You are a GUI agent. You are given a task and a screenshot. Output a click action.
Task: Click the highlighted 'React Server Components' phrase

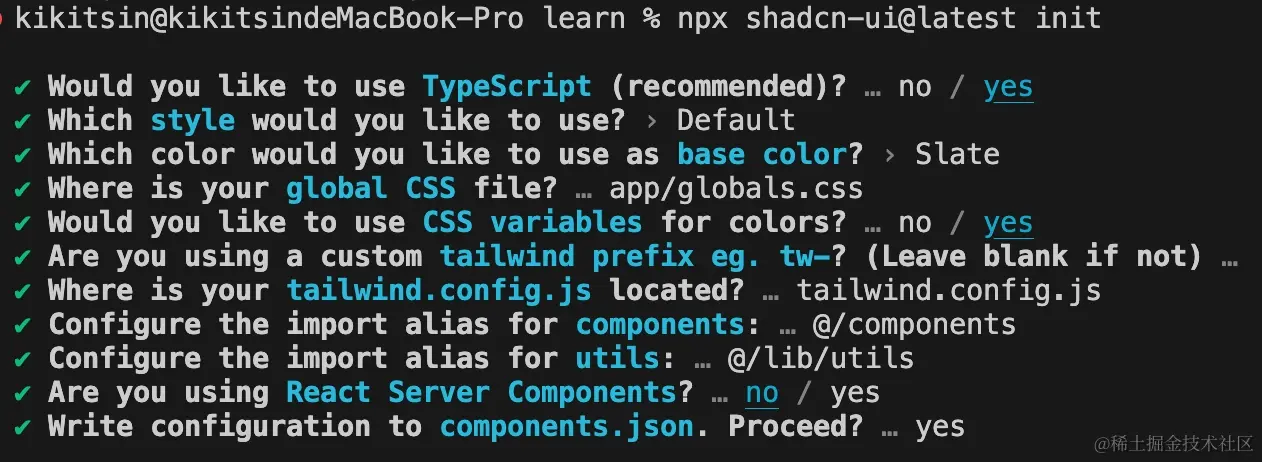click(481, 393)
